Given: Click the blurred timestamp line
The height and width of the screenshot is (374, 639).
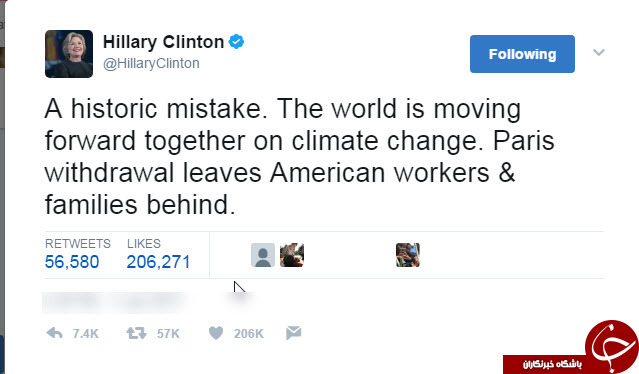Looking at the screenshot, I should (149, 303).
